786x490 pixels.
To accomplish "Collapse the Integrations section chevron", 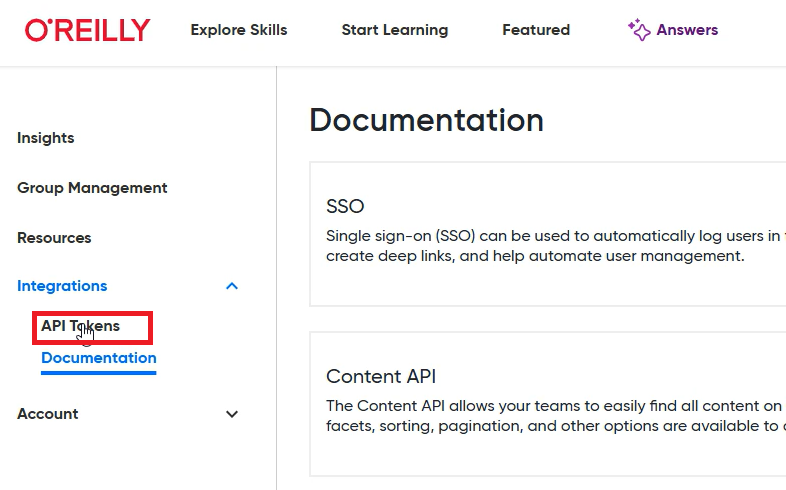I will click(x=232, y=286).
